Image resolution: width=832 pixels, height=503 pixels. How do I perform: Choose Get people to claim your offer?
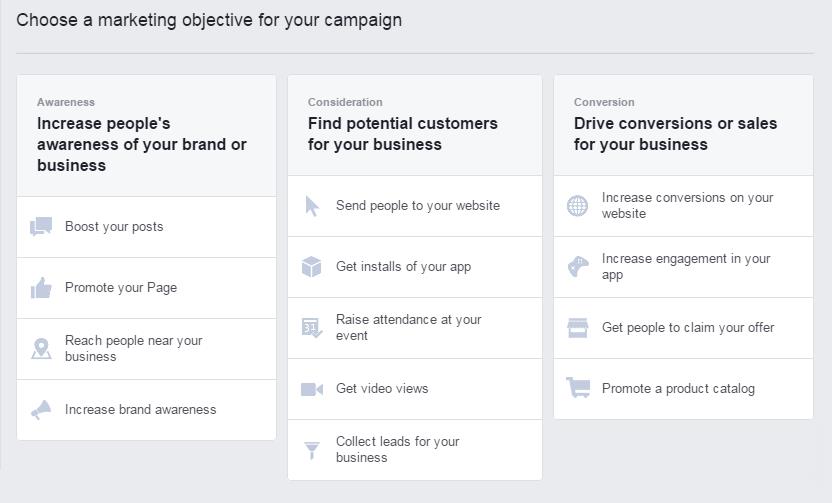683,328
